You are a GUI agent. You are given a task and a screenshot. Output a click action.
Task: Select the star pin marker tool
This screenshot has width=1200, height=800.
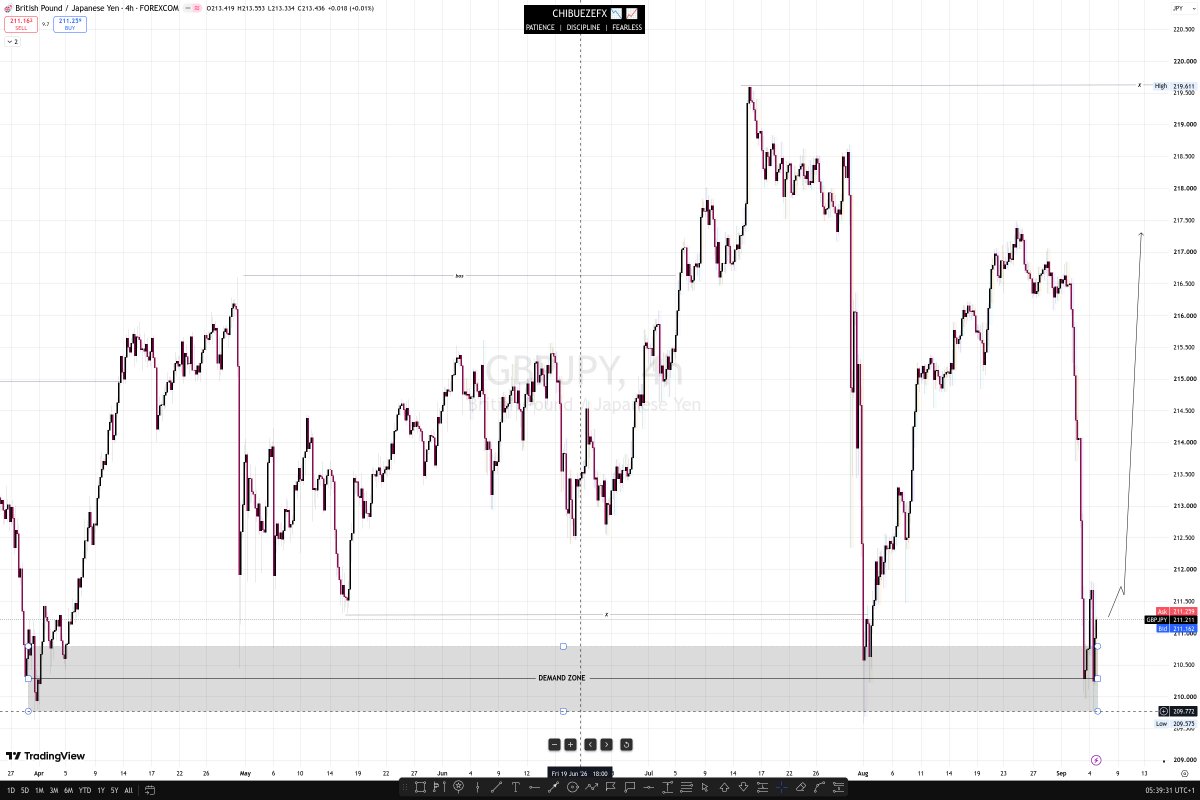click(458, 787)
